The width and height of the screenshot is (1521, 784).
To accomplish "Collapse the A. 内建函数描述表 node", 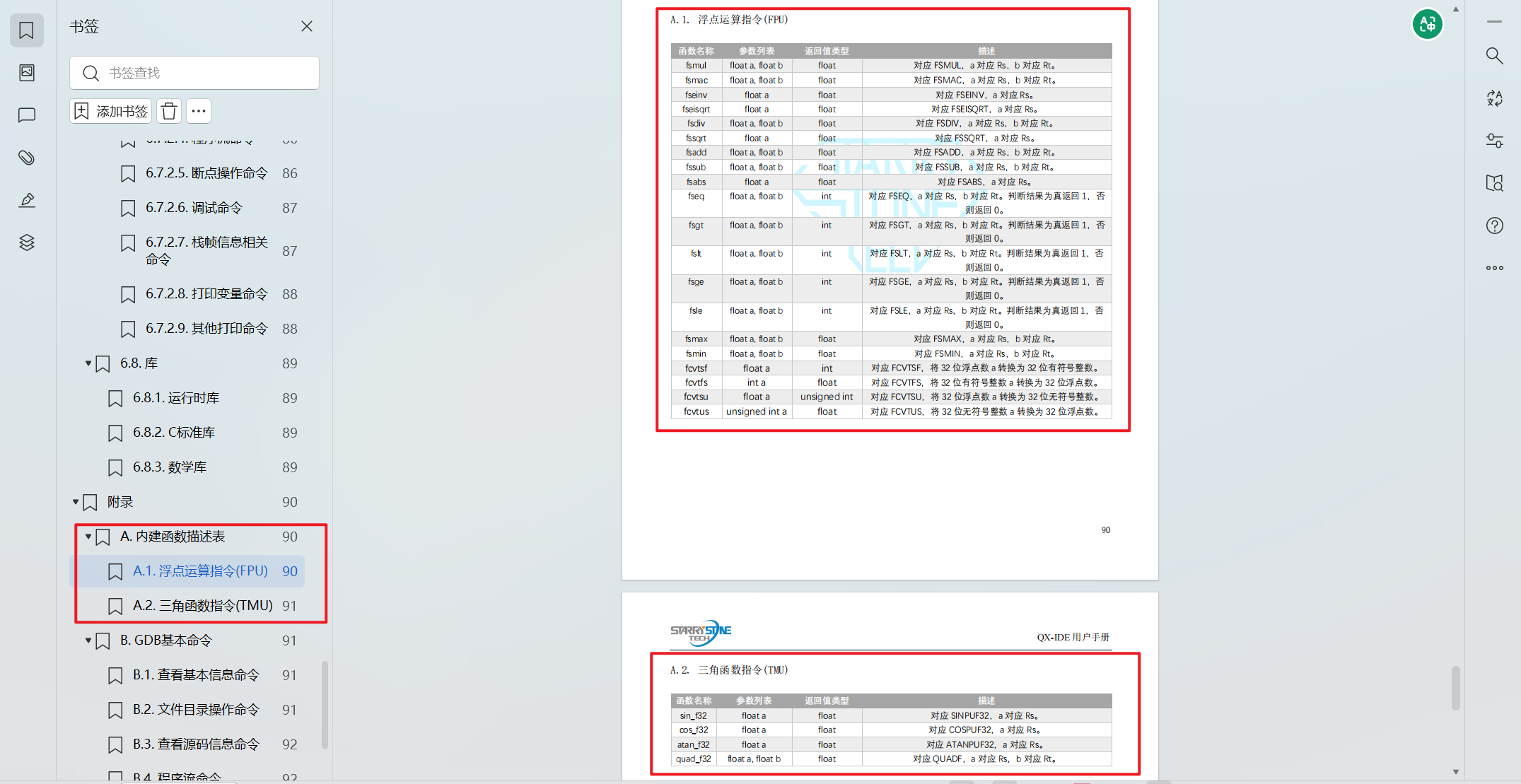I will pos(88,537).
